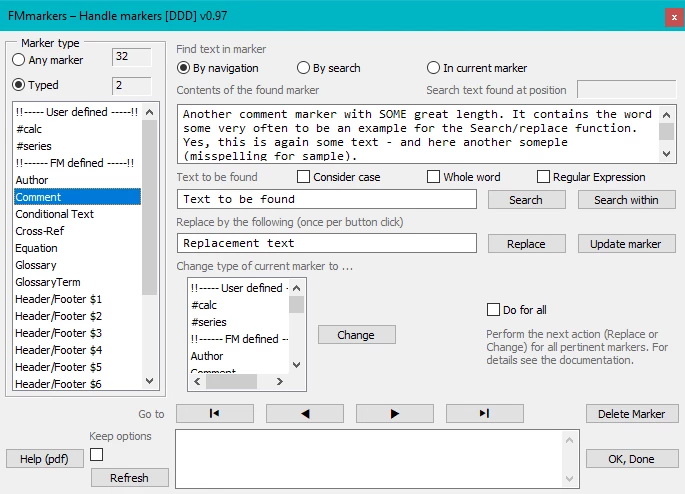Go to first marker button
The width and height of the screenshot is (685, 494).
click(214, 413)
